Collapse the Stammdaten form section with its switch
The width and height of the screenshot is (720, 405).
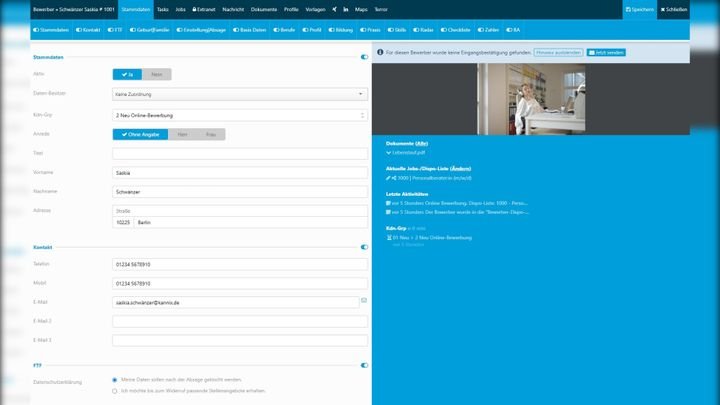pyautogui.click(x=364, y=57)
